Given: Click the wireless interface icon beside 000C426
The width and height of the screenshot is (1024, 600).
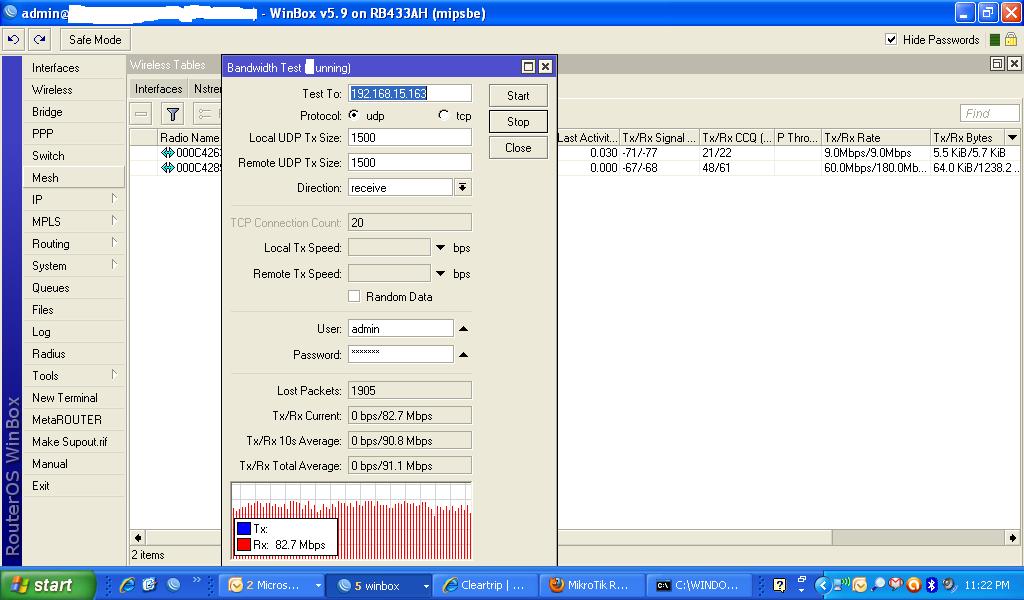Looking at the screenshot, I should pos(167,153).
